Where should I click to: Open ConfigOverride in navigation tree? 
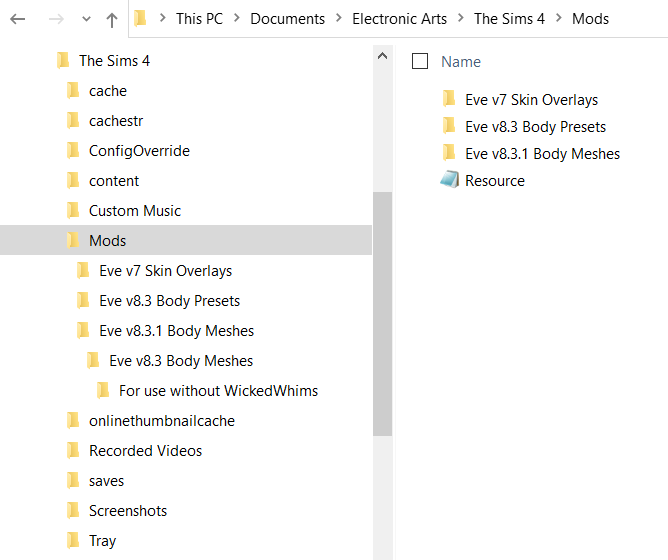pos(139,151)
